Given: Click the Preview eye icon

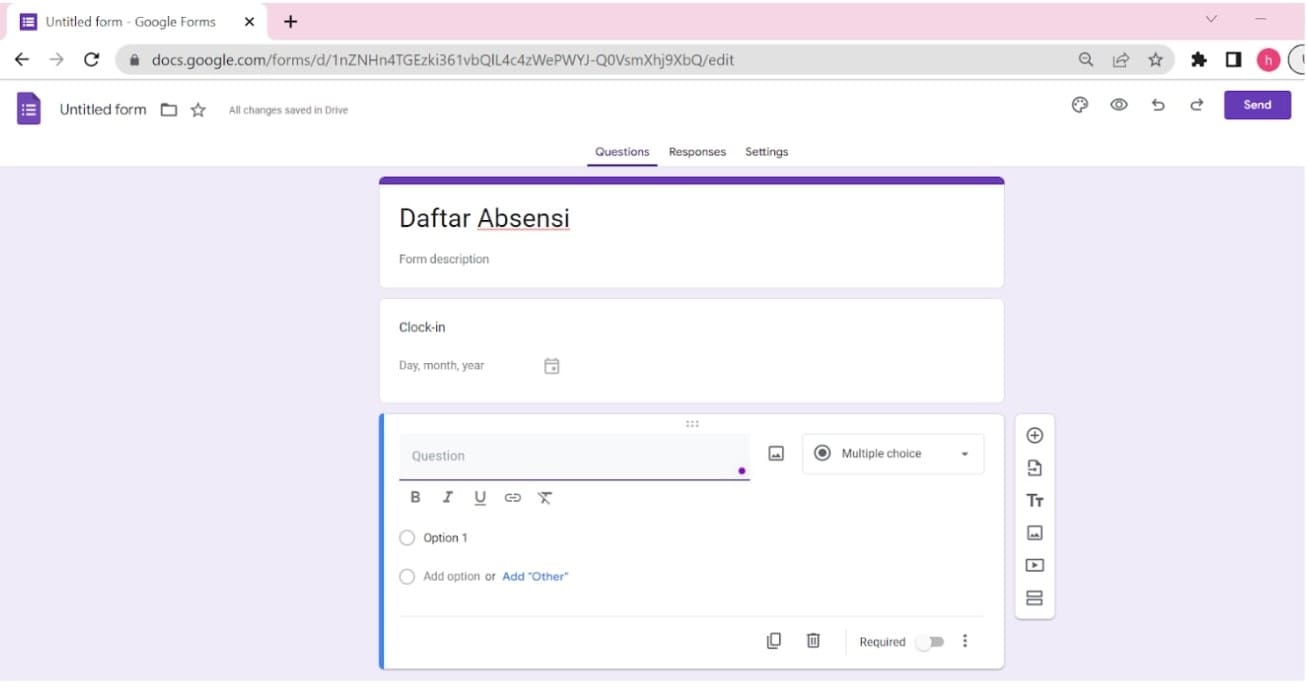Looking at the screenshot, I should tap(1119, 104).
